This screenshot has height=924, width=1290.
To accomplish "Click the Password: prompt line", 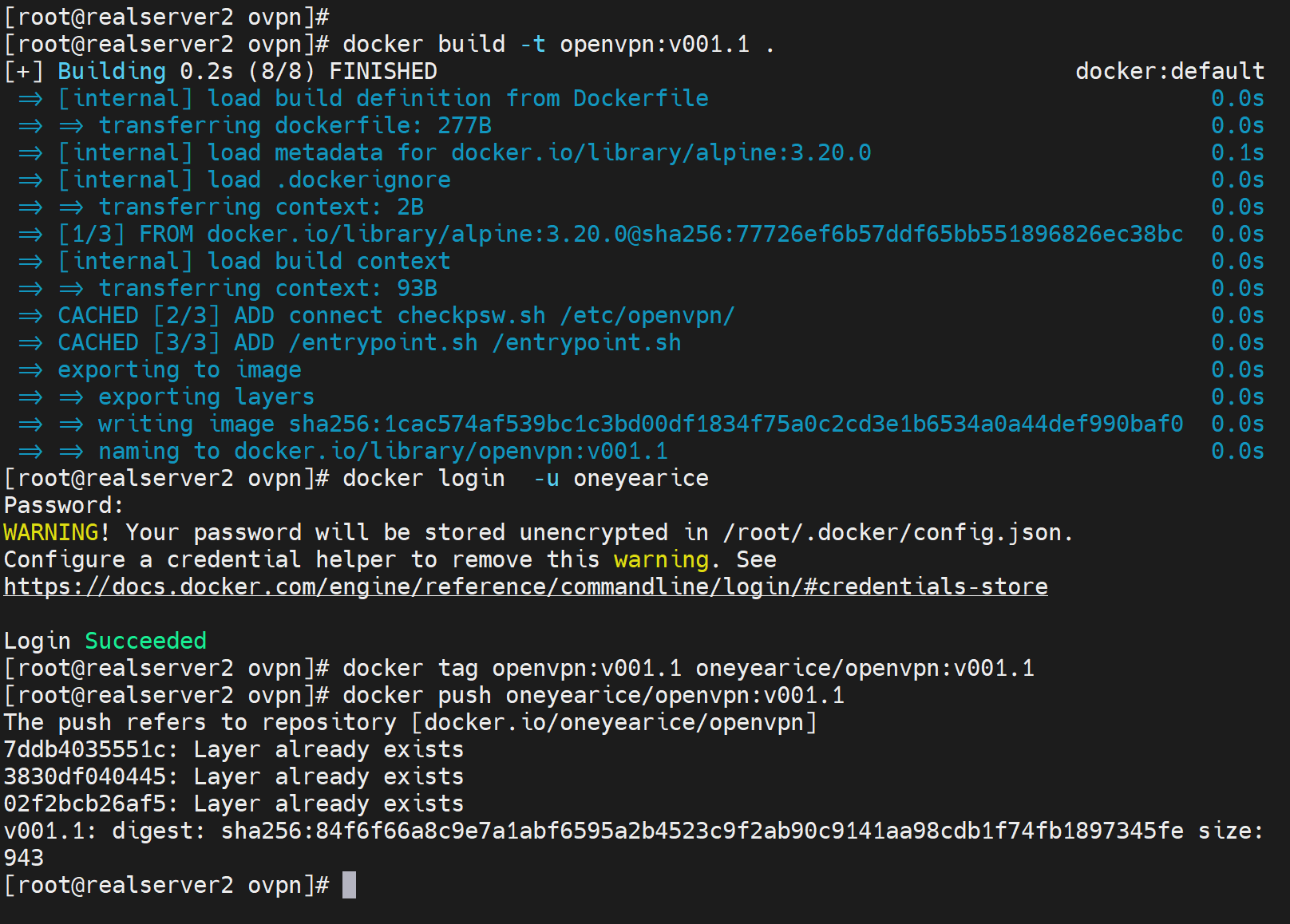I will point(64,505).
